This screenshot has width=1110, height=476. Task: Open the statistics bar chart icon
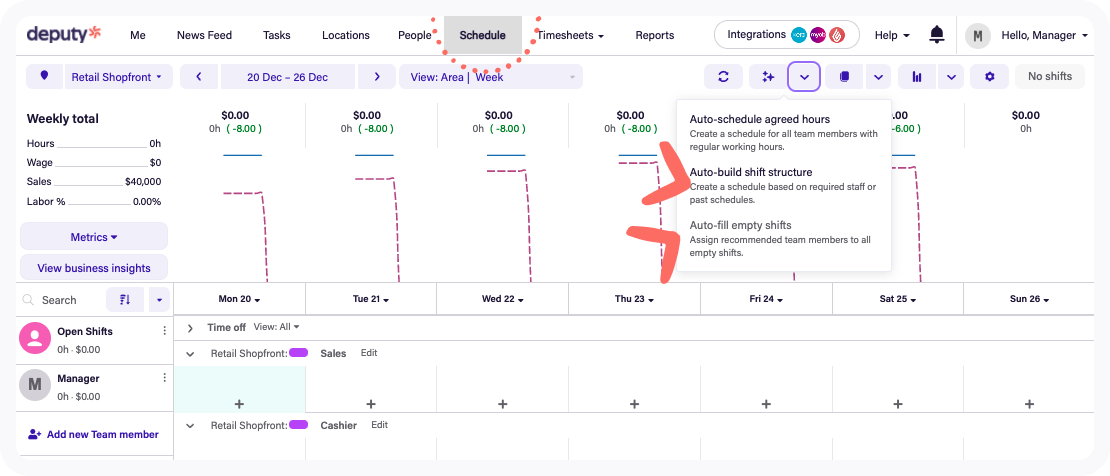917,77
